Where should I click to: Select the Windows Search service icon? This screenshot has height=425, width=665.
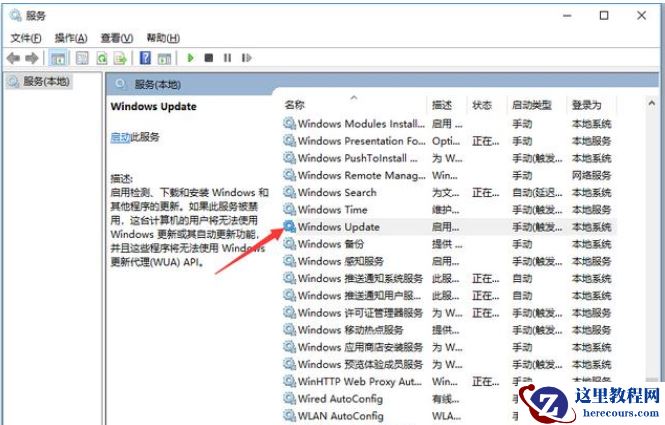[x=290, y=192]
